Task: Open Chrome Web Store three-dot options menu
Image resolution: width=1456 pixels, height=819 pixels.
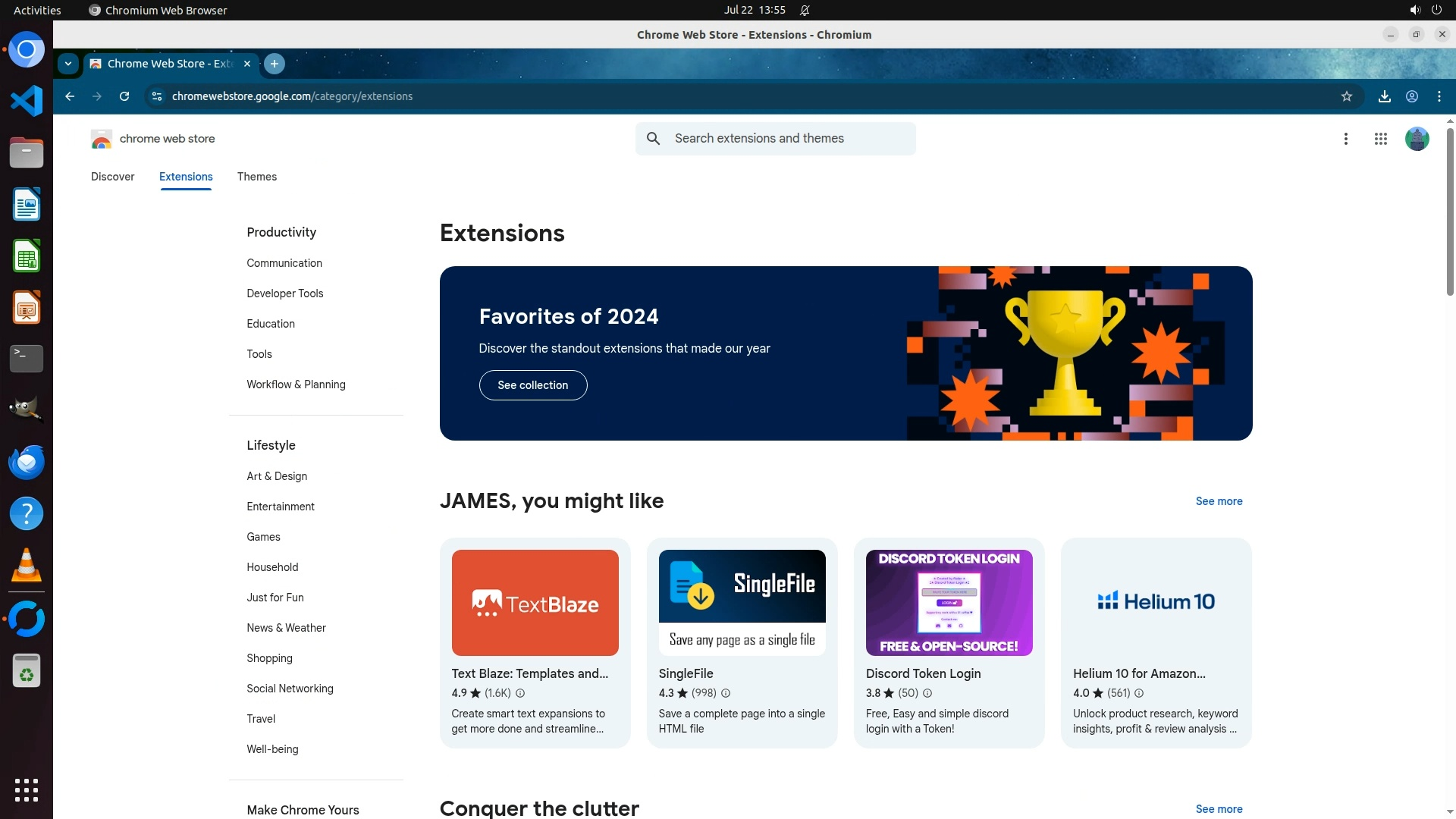Action: click(1345, 139)
